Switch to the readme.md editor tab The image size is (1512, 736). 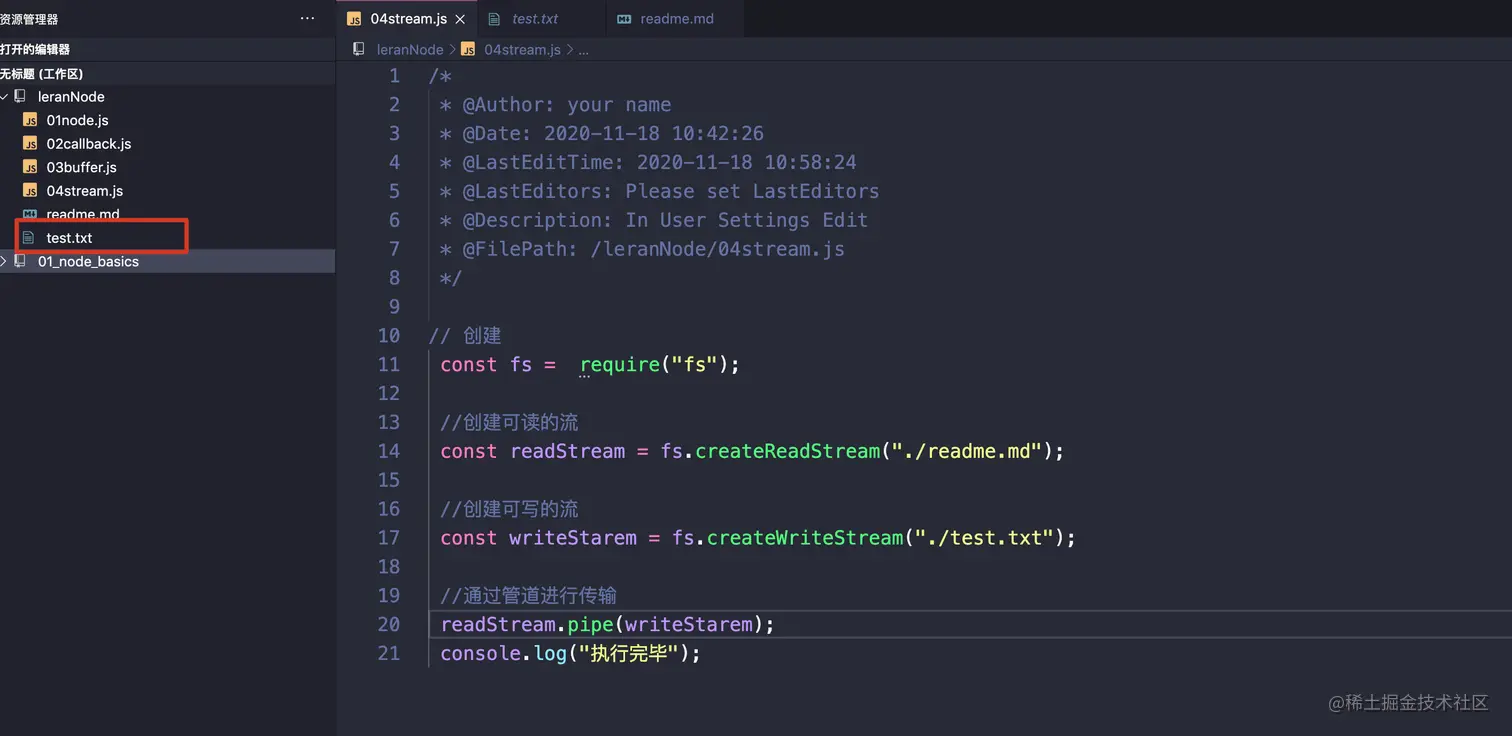677,19
